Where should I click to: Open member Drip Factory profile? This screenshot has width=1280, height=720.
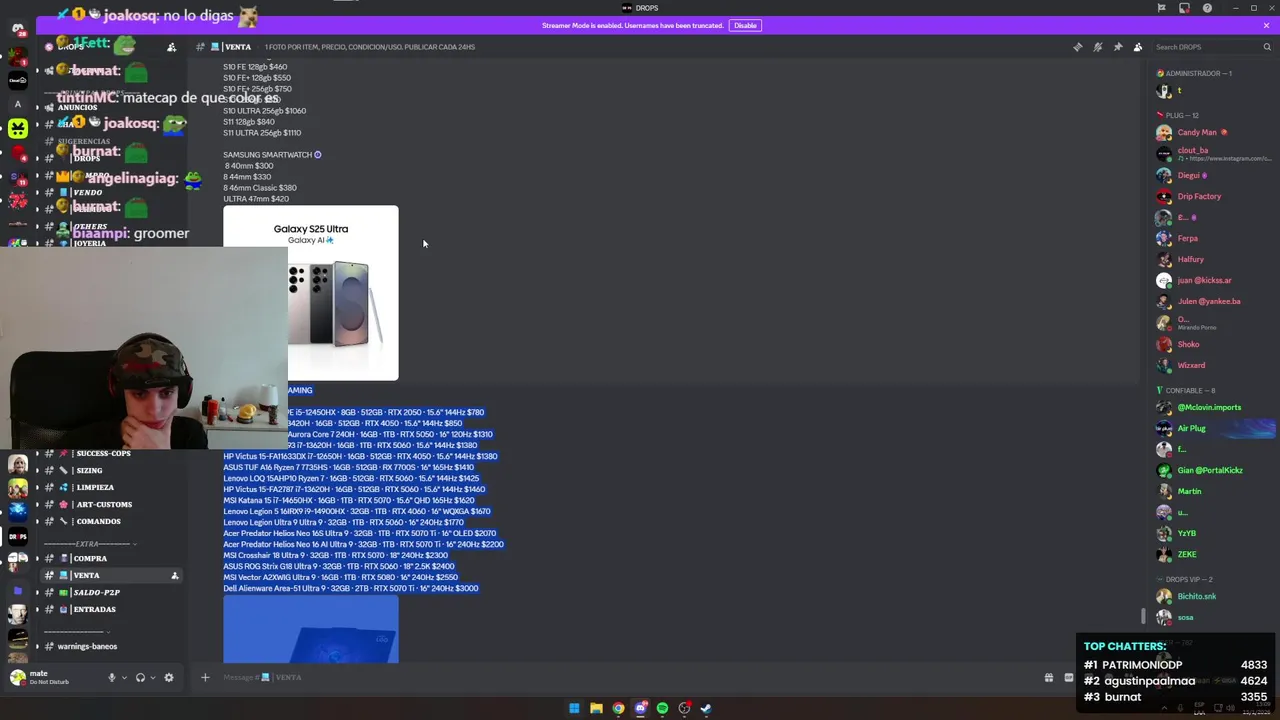1199,196
